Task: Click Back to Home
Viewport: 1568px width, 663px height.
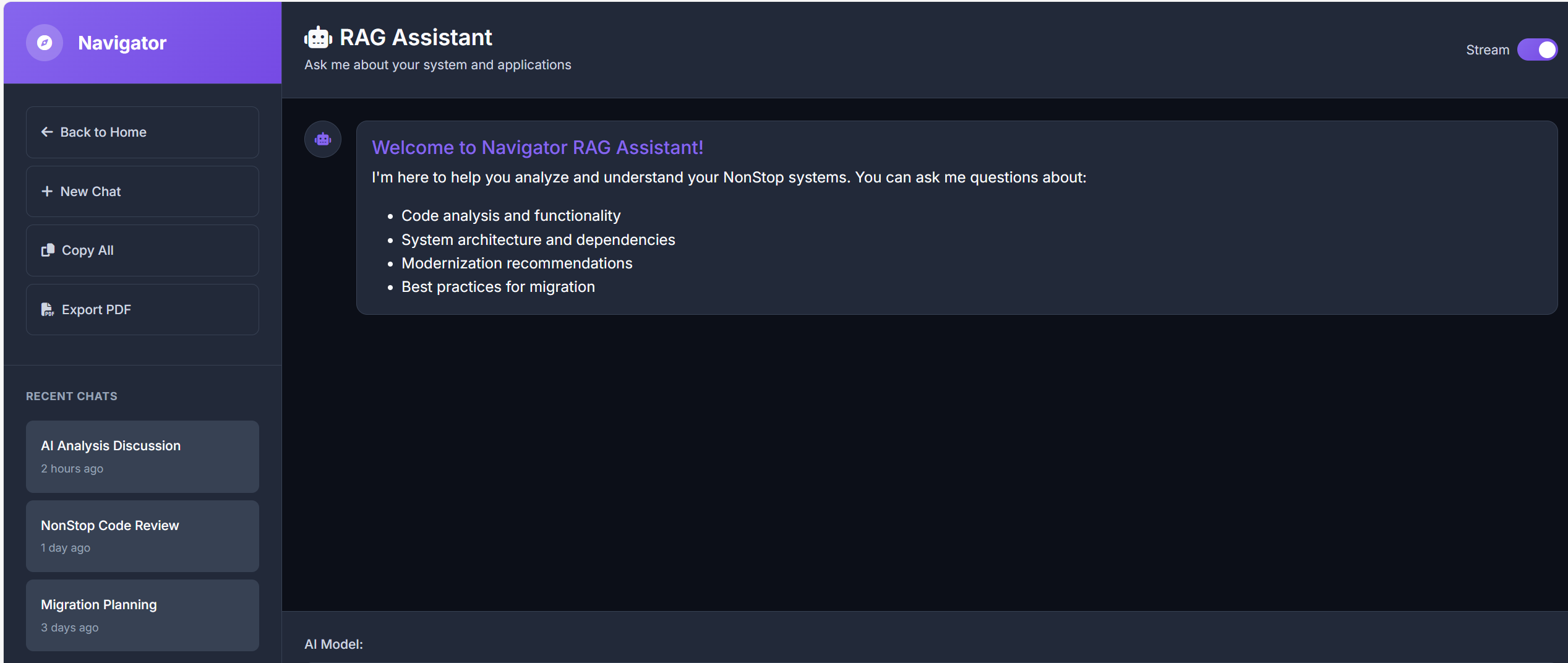Action: point(142,132)
